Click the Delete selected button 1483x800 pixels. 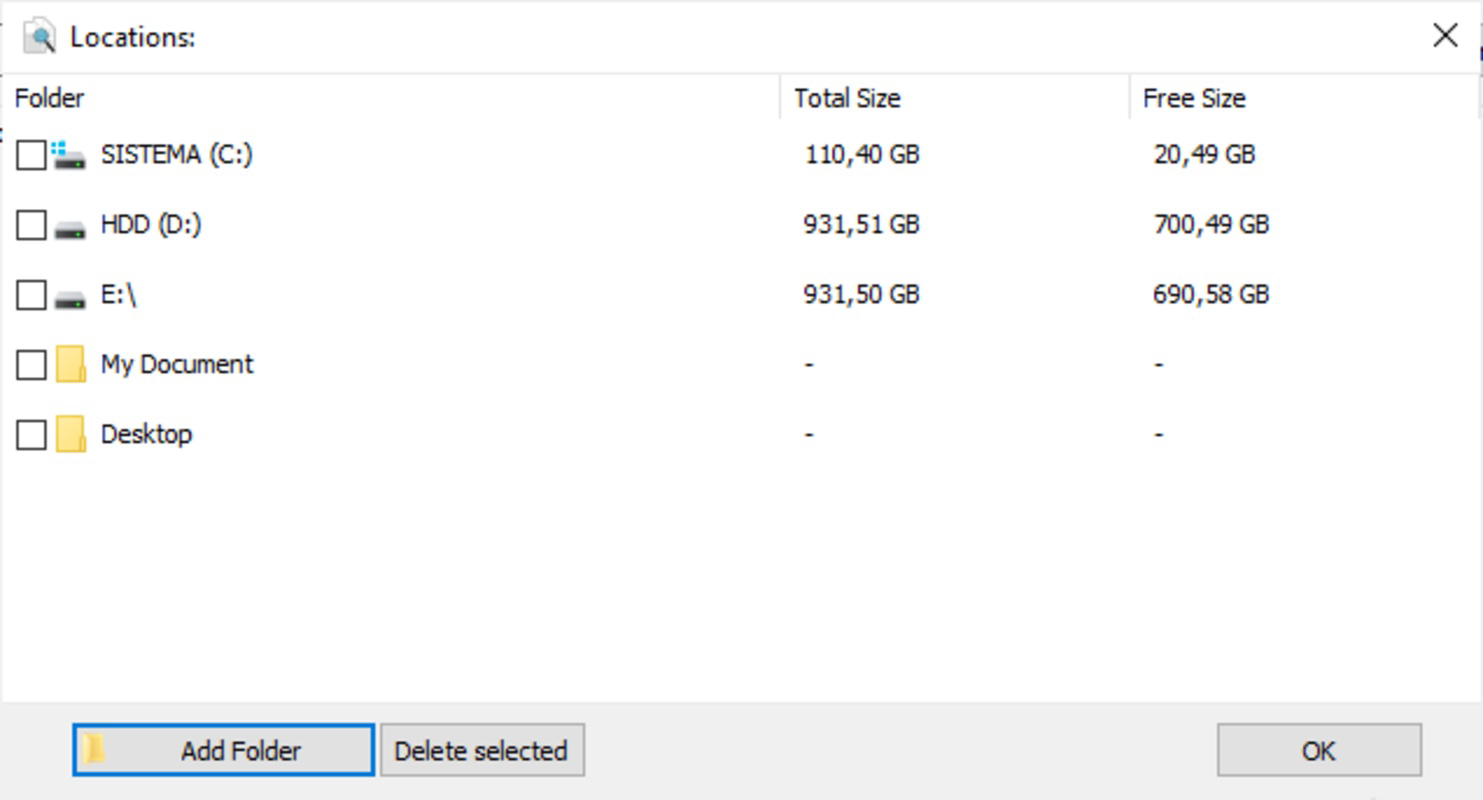tap(482, 750)
